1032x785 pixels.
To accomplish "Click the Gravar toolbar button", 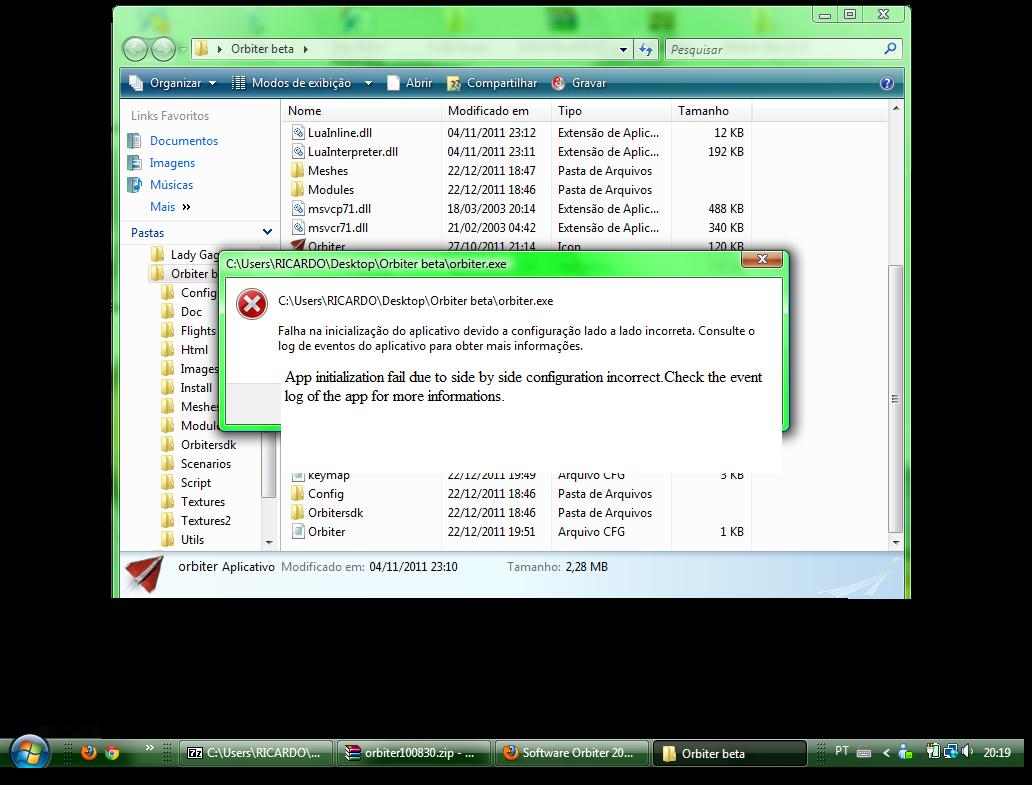I will [x=579, y=83].
